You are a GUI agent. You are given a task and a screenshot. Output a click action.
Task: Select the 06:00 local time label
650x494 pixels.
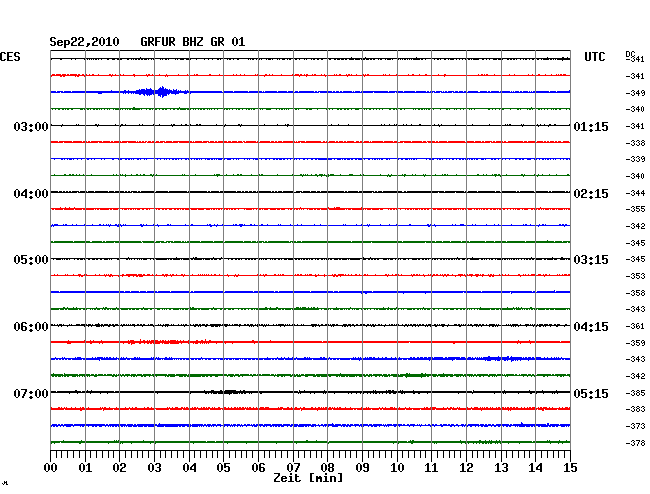31,327
